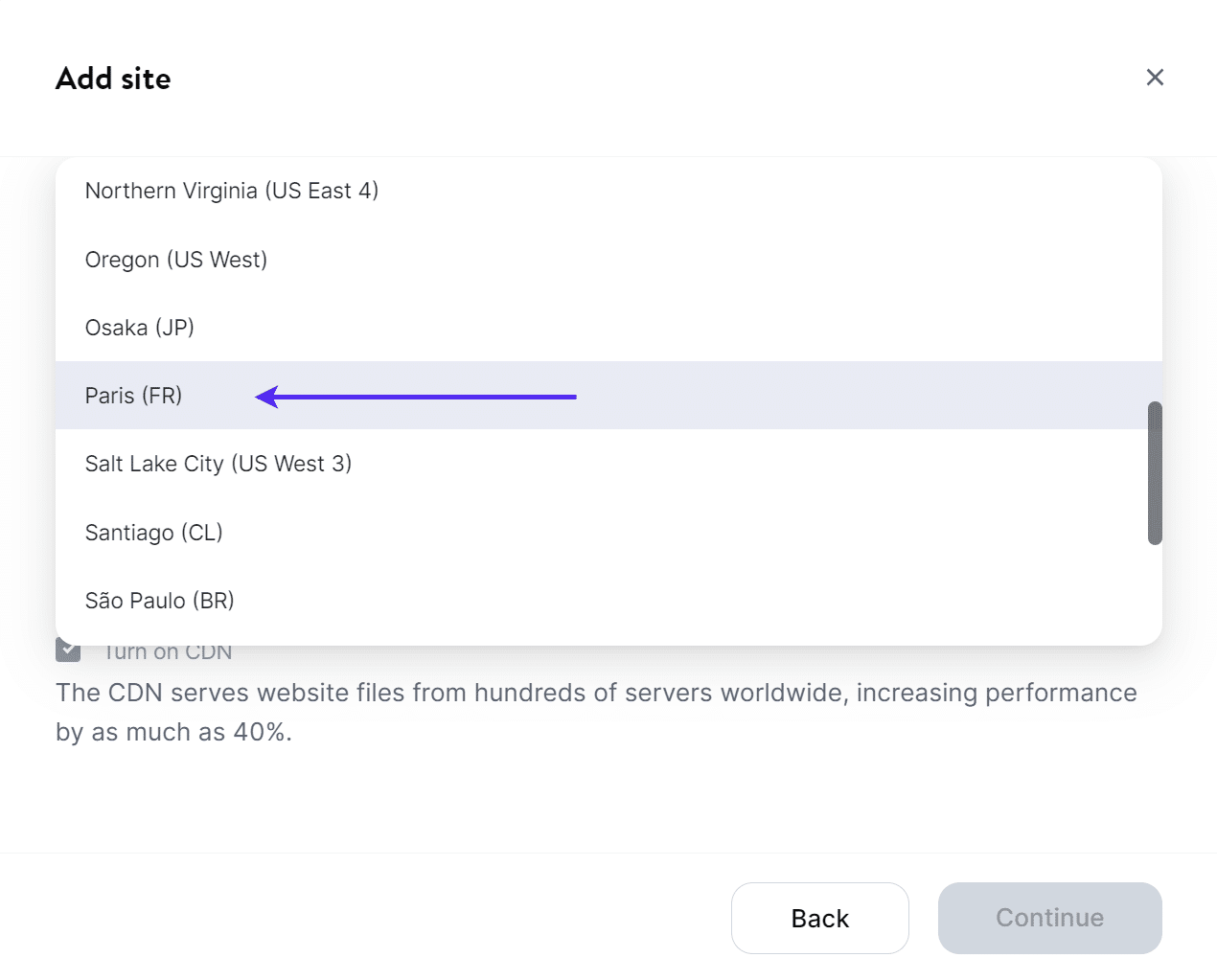Click the Back button
This screenshot has height=980, width=1217.
point(819,917)
